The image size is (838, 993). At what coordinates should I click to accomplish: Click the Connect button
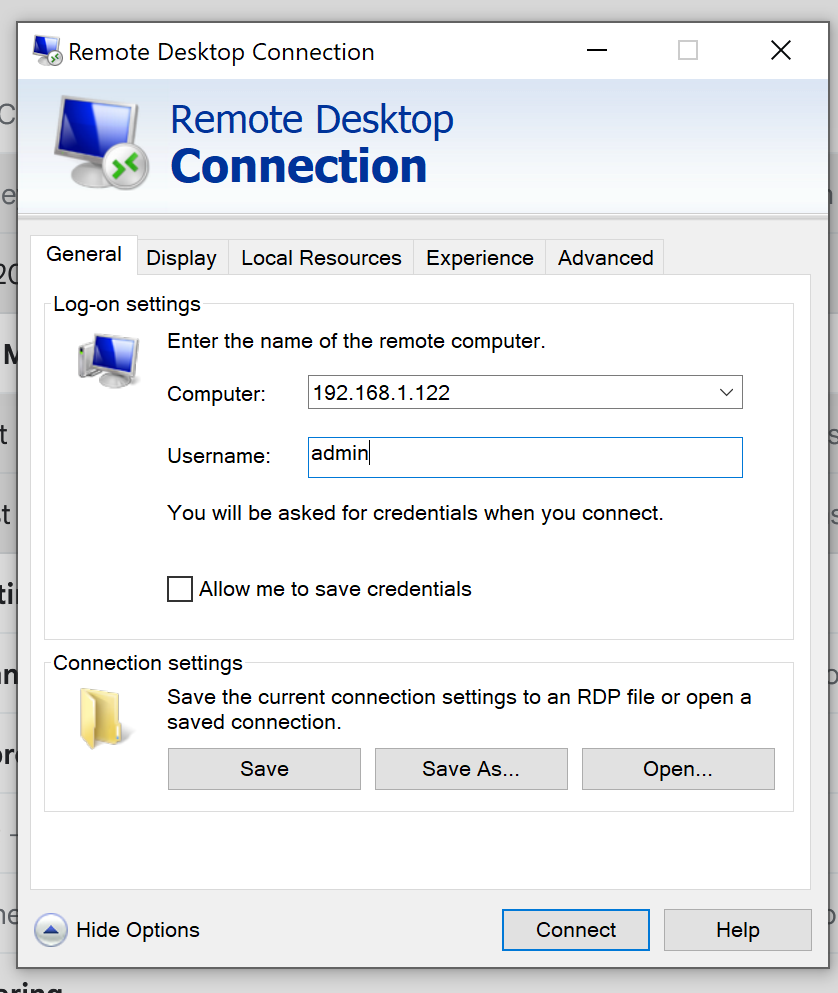click(x=575, y=930)
